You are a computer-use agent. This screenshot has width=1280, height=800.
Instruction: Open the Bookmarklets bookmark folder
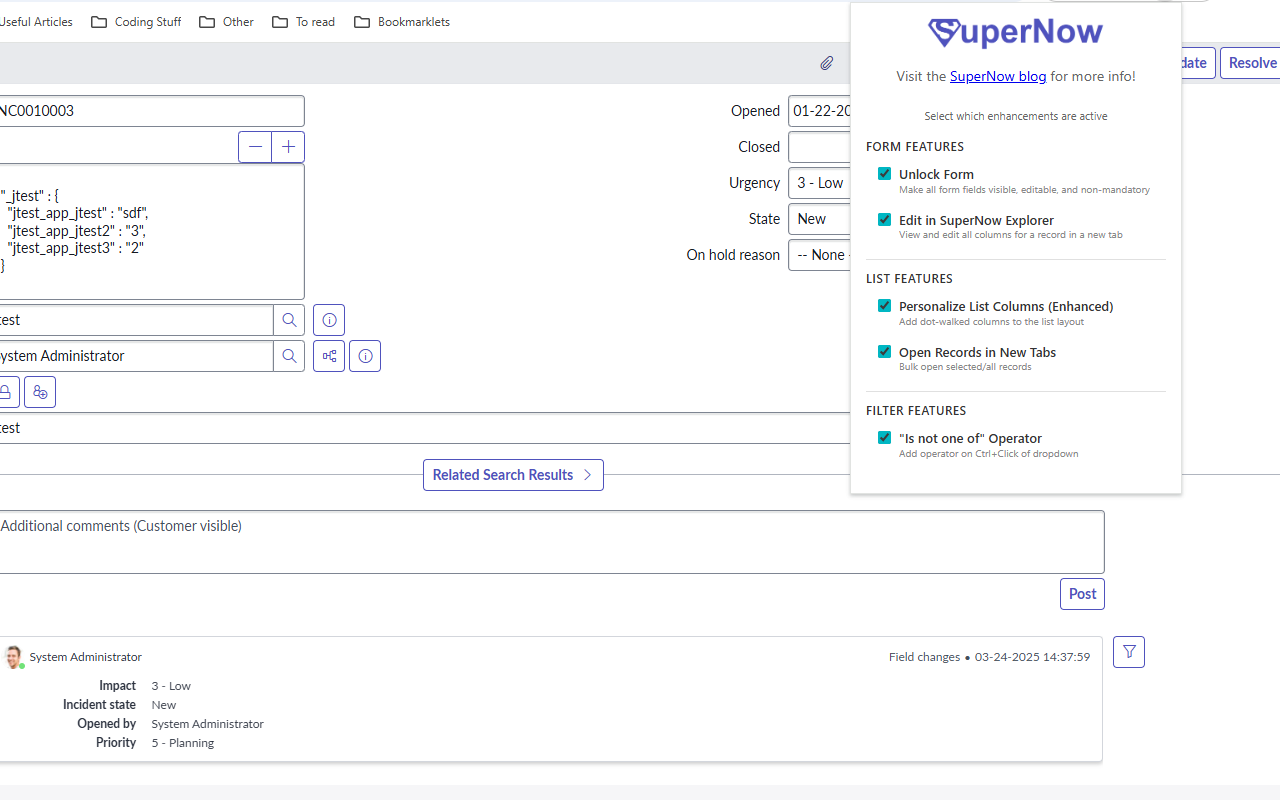point(402,22)
